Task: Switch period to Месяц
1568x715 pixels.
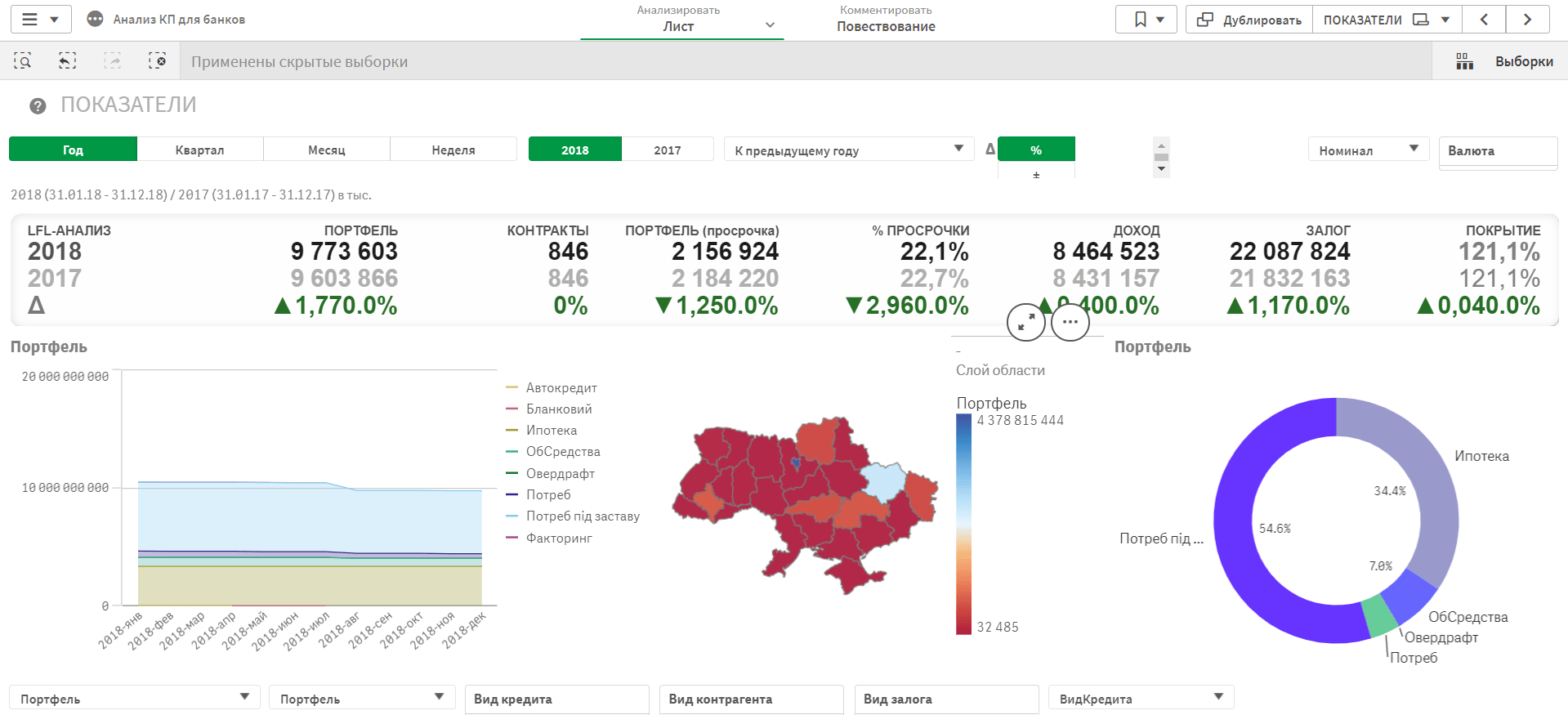Action: pos(326,150)
